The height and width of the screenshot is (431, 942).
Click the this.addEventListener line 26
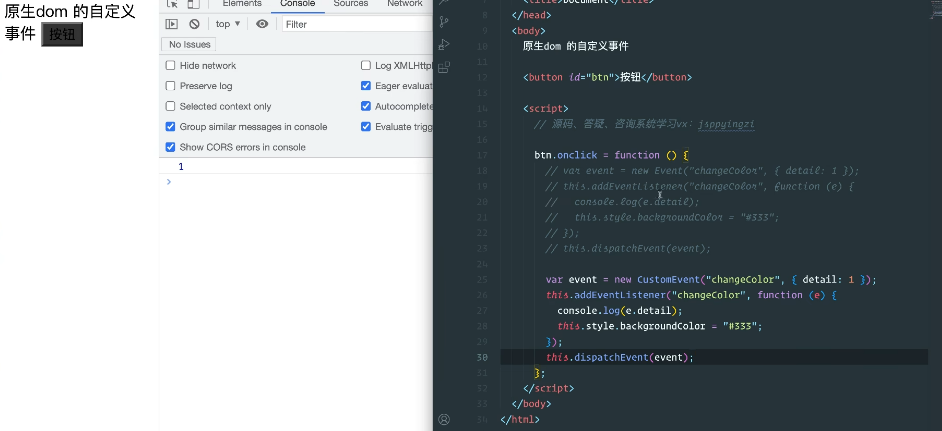691,295
